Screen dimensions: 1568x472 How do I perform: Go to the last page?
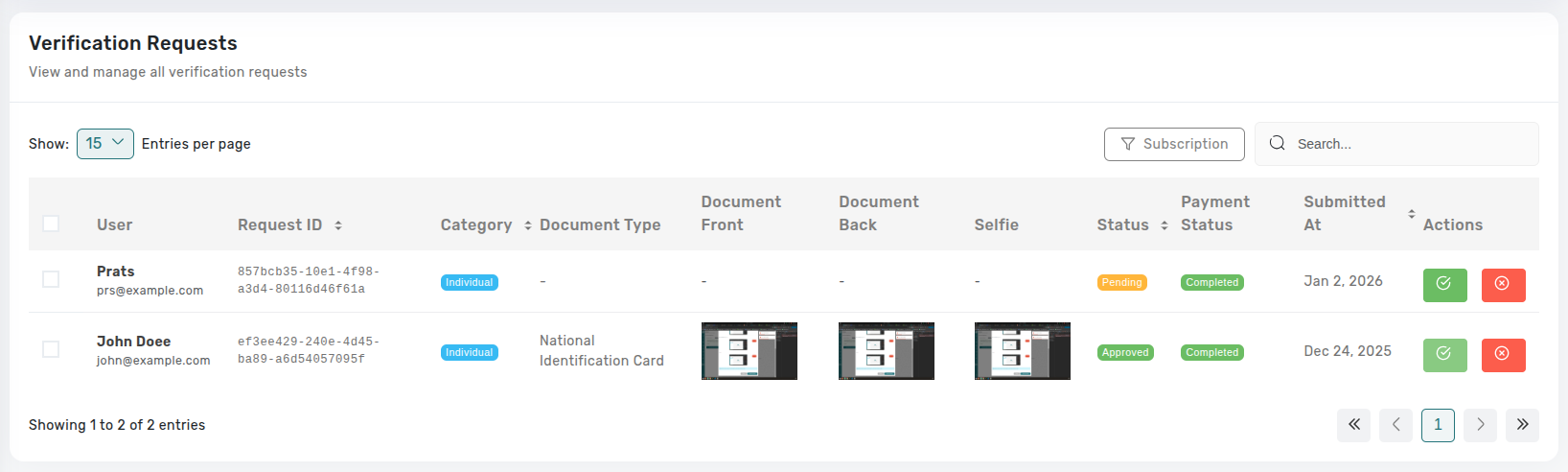coord(1522,425)
